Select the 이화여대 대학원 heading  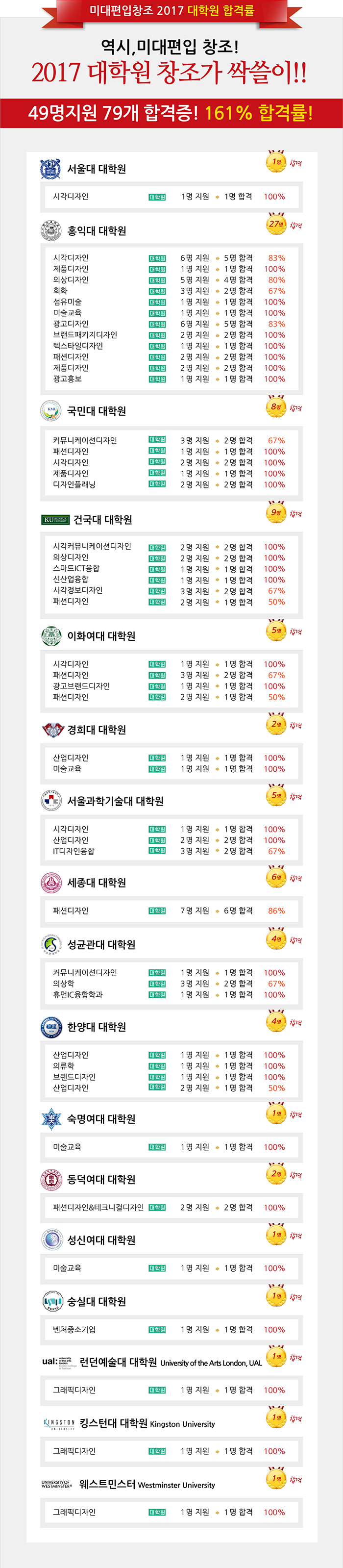[x=101, y=635]
